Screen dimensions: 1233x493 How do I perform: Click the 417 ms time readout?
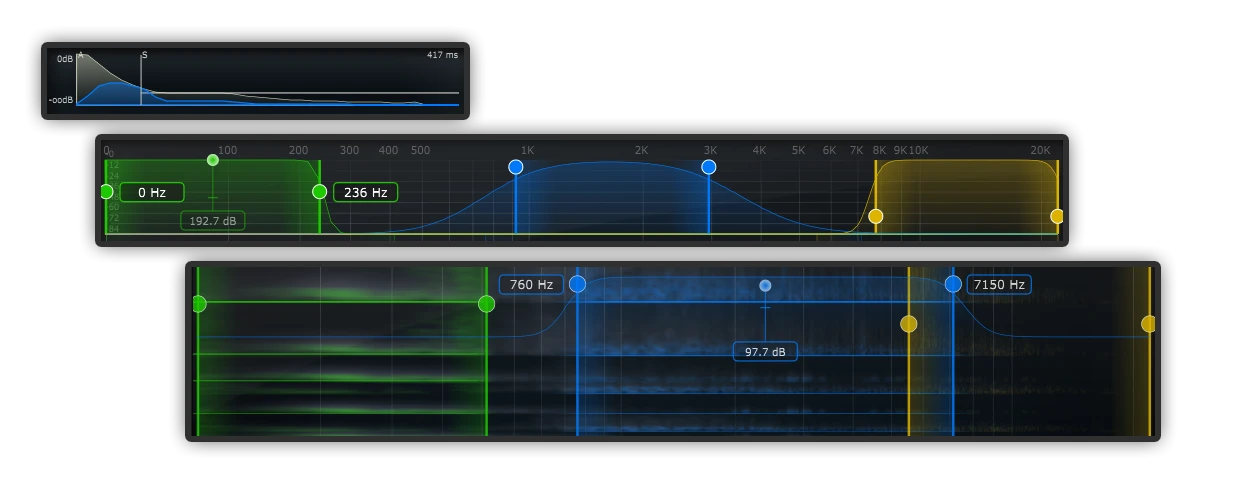coord(442,55)
